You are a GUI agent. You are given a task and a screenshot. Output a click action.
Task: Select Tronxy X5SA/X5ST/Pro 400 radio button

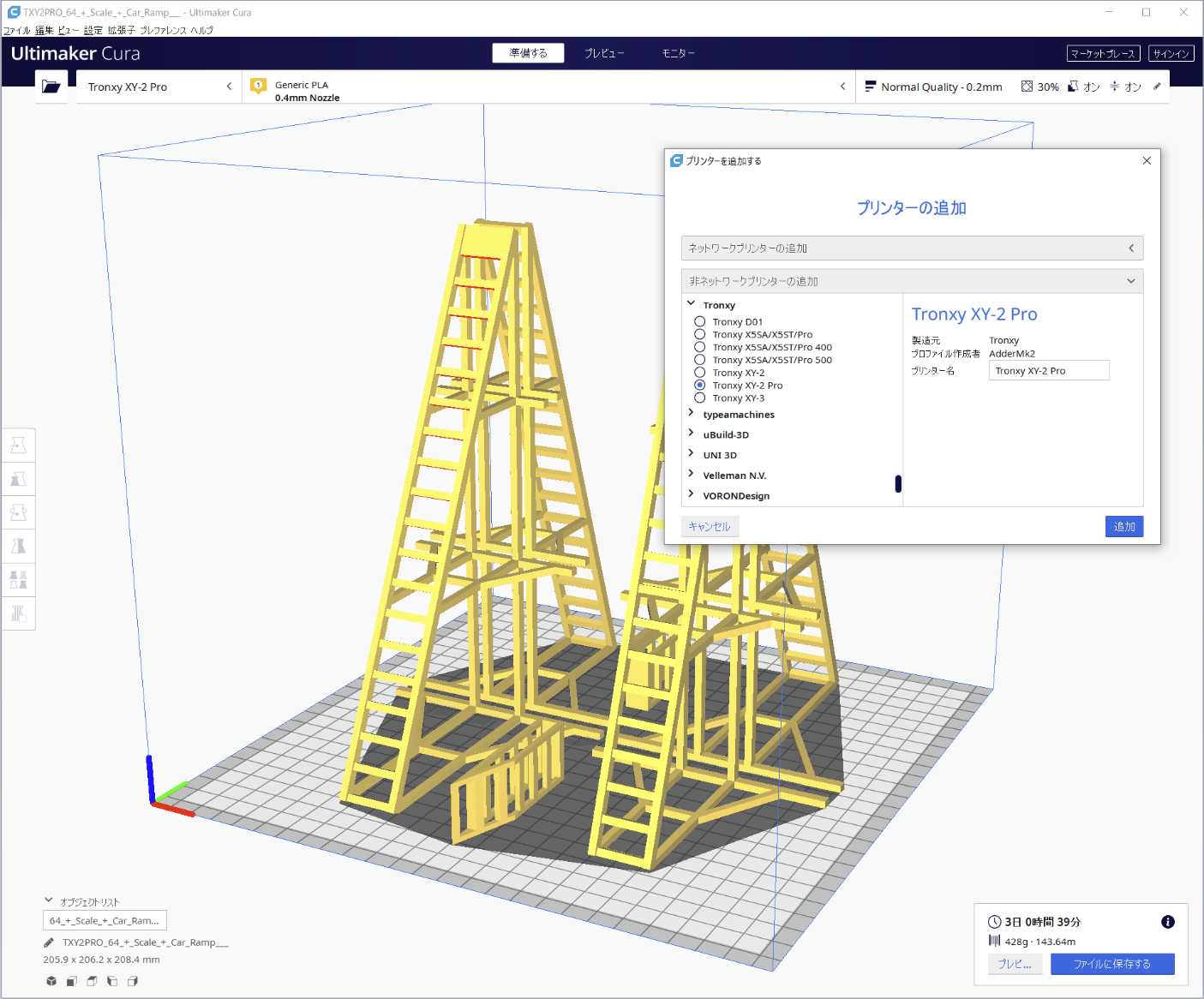pos(700,347)
